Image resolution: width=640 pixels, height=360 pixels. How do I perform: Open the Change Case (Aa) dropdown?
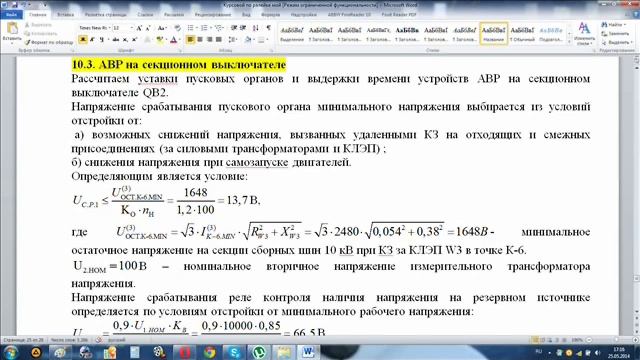[162, 28]
